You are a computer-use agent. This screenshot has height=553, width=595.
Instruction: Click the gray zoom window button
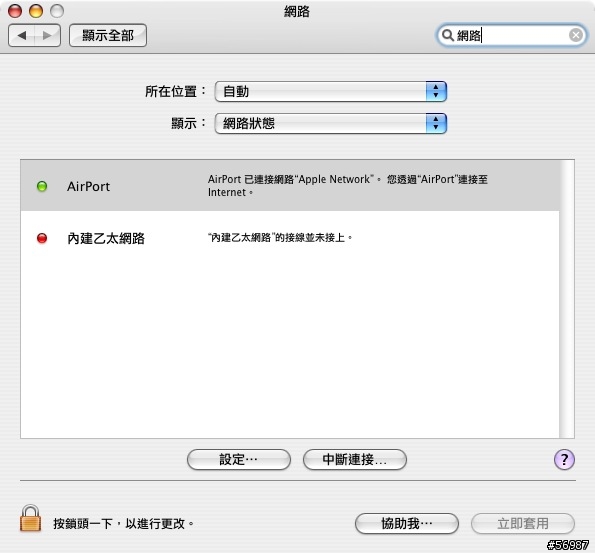(x=57, y=11)
